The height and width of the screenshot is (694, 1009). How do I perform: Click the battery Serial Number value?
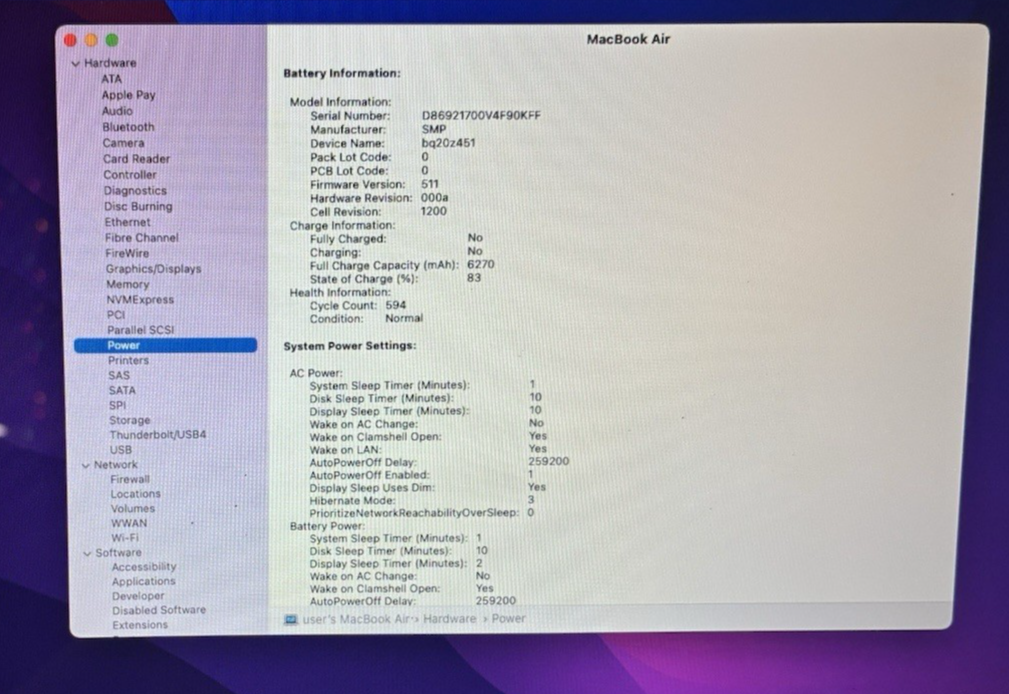481,115
